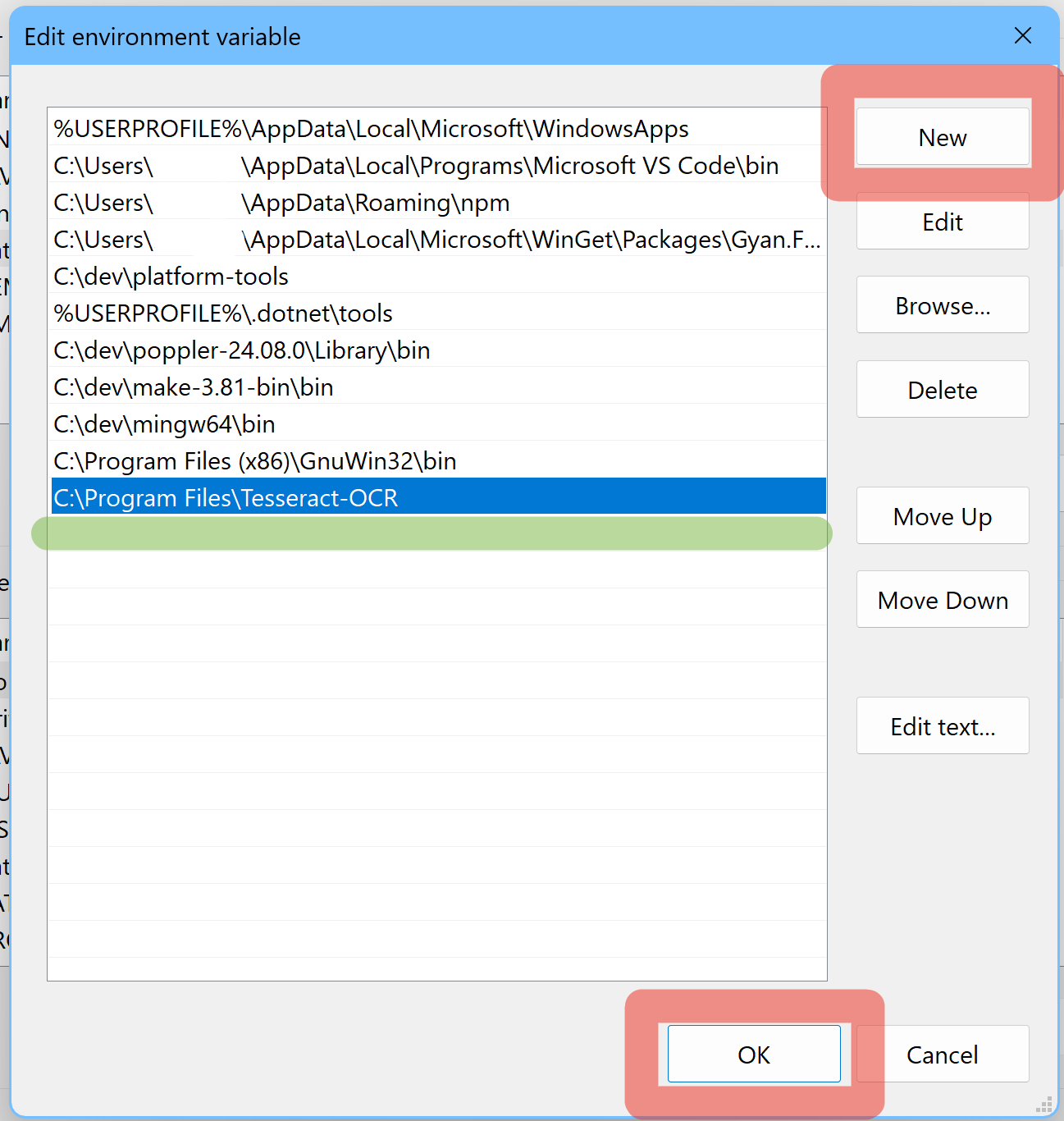Click the New button

pyautogui.click(x=942, y=137)
